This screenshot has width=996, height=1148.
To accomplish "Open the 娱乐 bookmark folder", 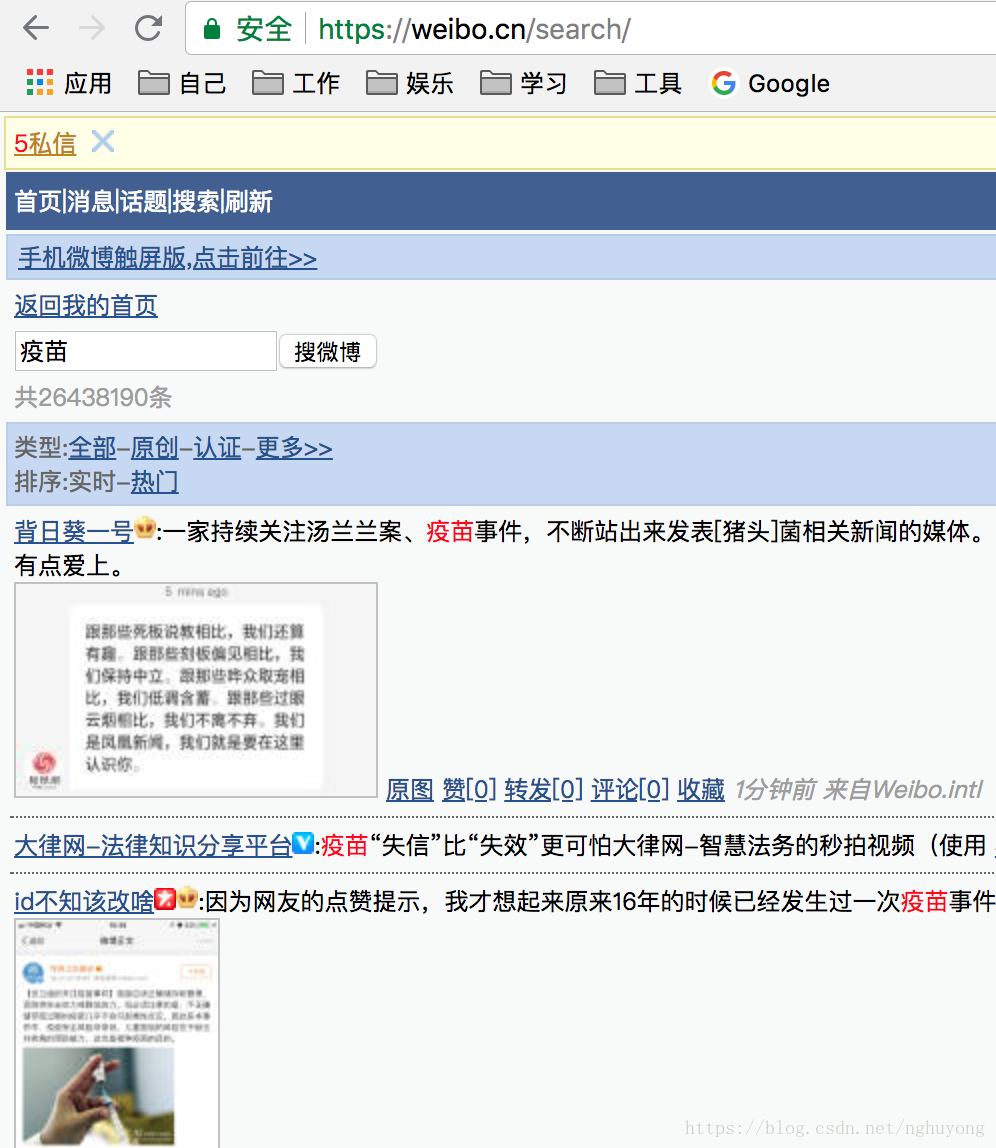I will pyautogui.click(x=410, y=83).
